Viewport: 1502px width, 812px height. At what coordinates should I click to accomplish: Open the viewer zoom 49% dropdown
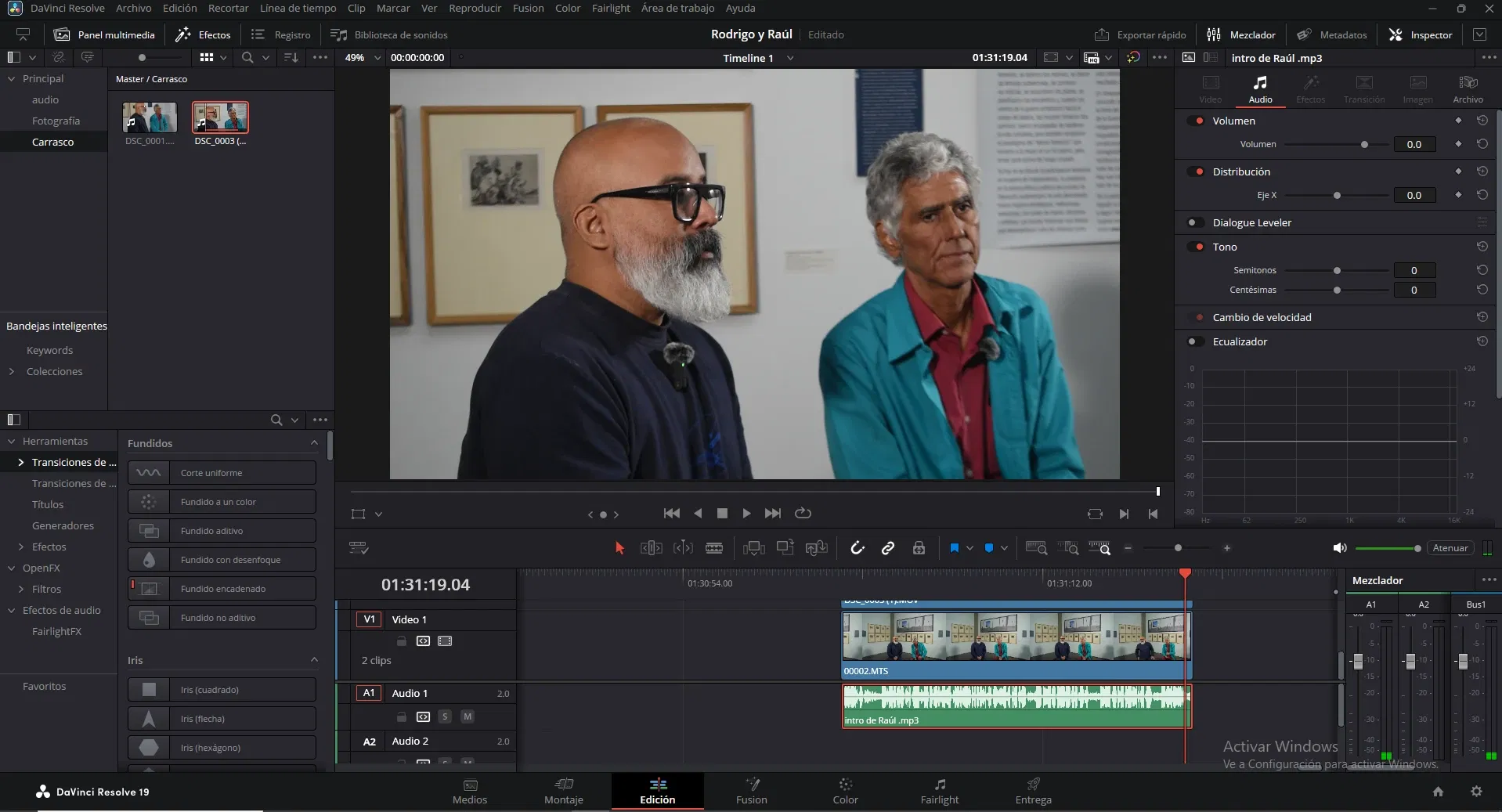point(377,58)
